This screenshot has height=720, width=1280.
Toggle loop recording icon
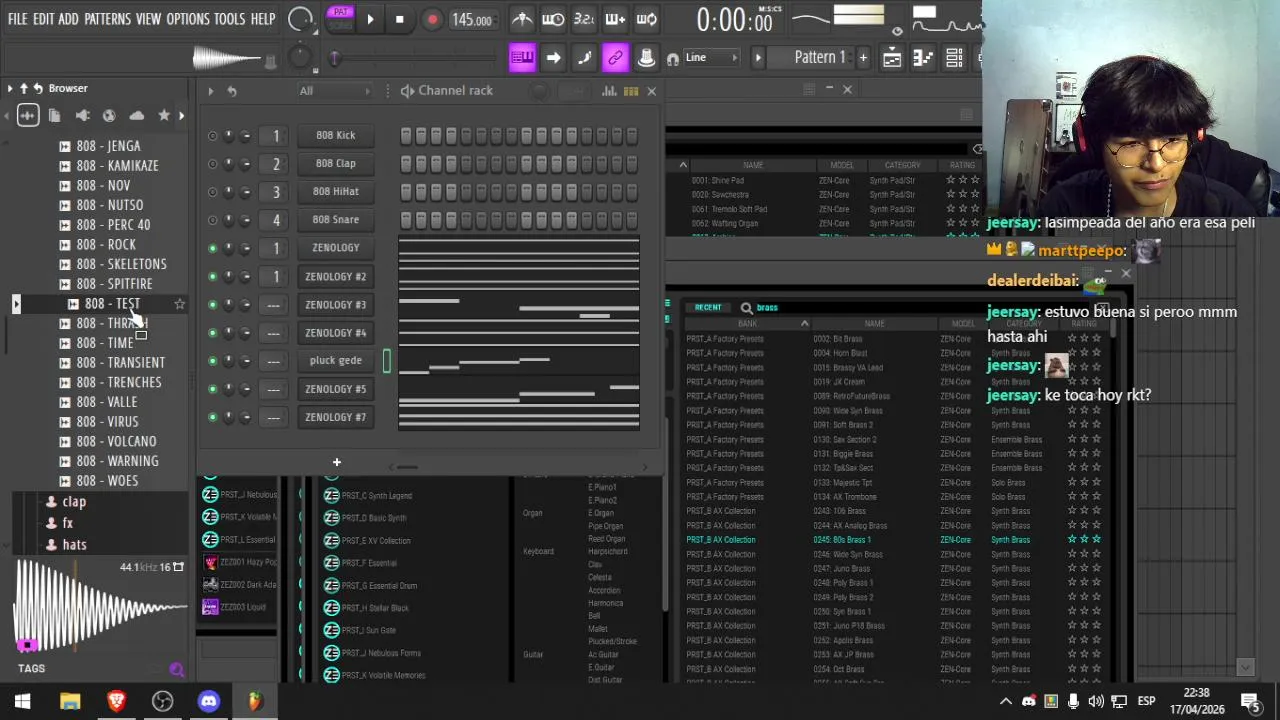(647, 19)
